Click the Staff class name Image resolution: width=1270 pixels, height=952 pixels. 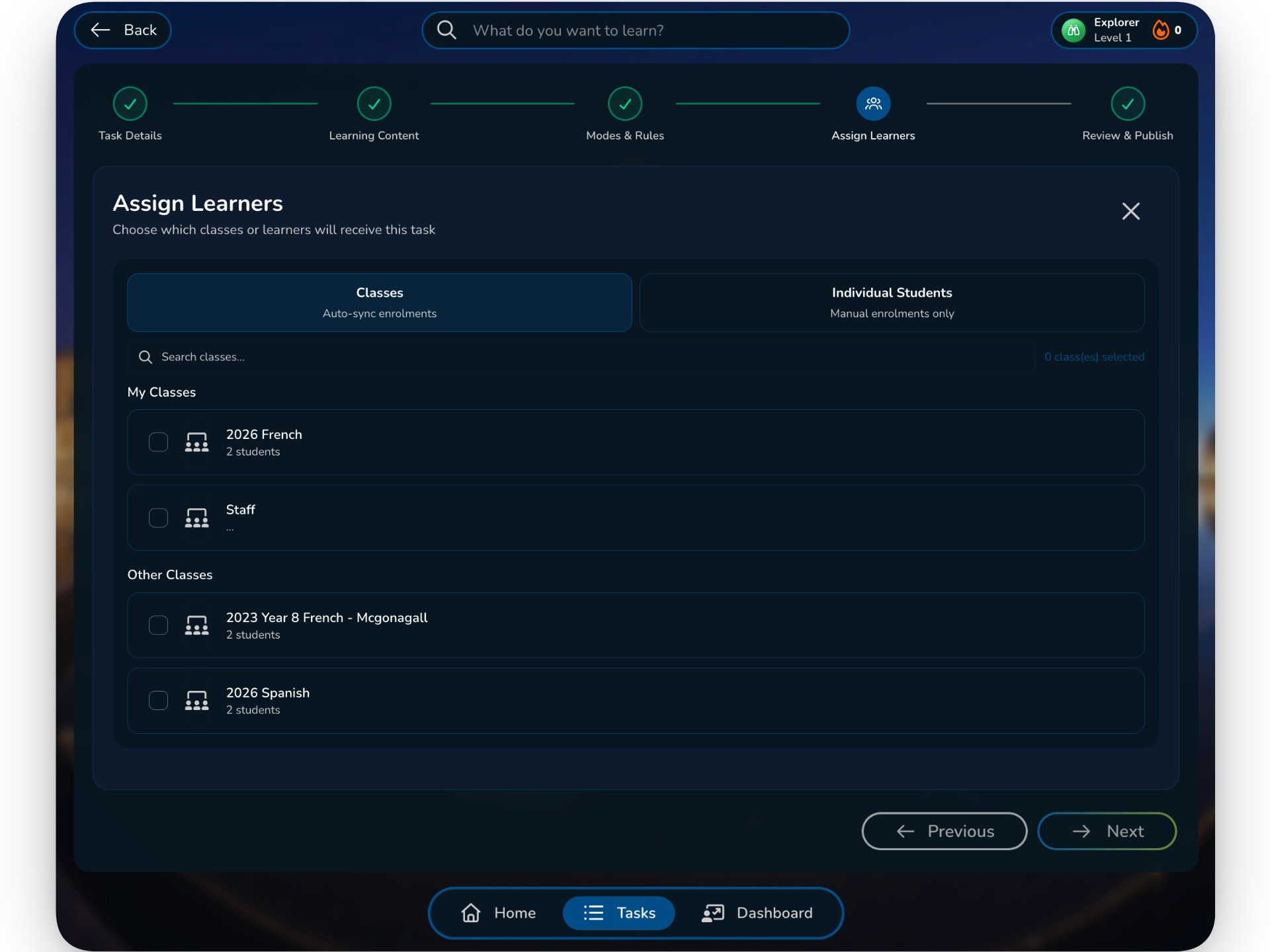click(240, 510)
